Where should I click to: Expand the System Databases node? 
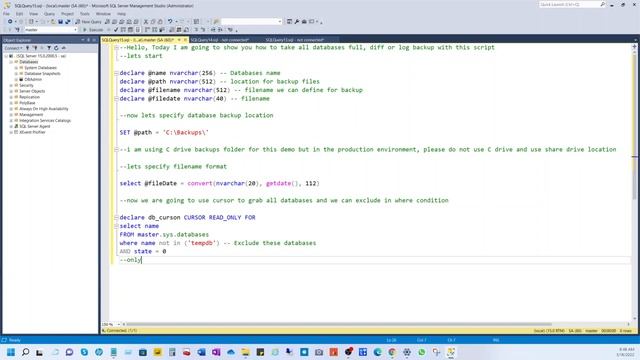[16, 68]
